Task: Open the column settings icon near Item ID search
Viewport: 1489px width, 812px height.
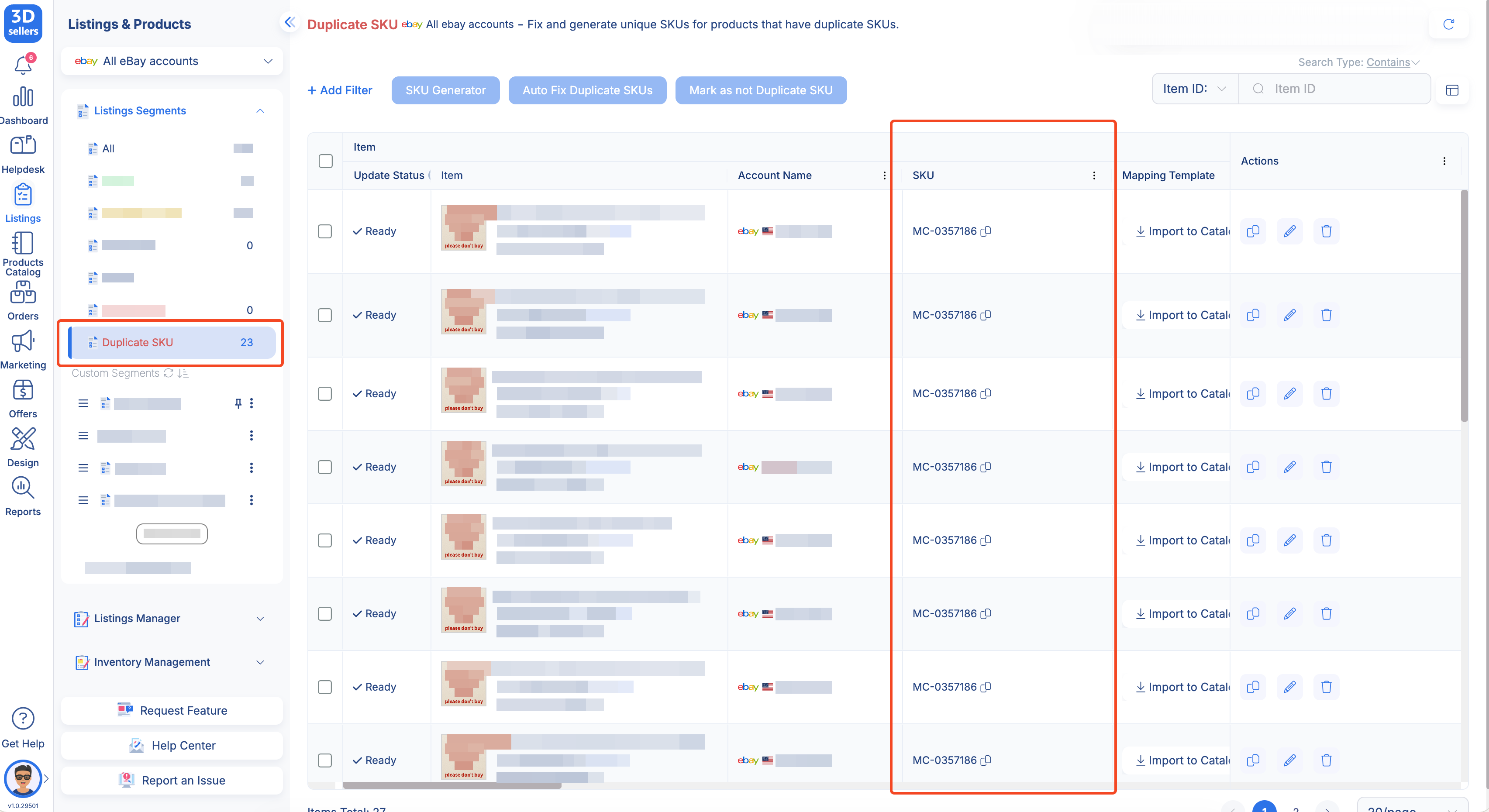Action: point(1453,90)
